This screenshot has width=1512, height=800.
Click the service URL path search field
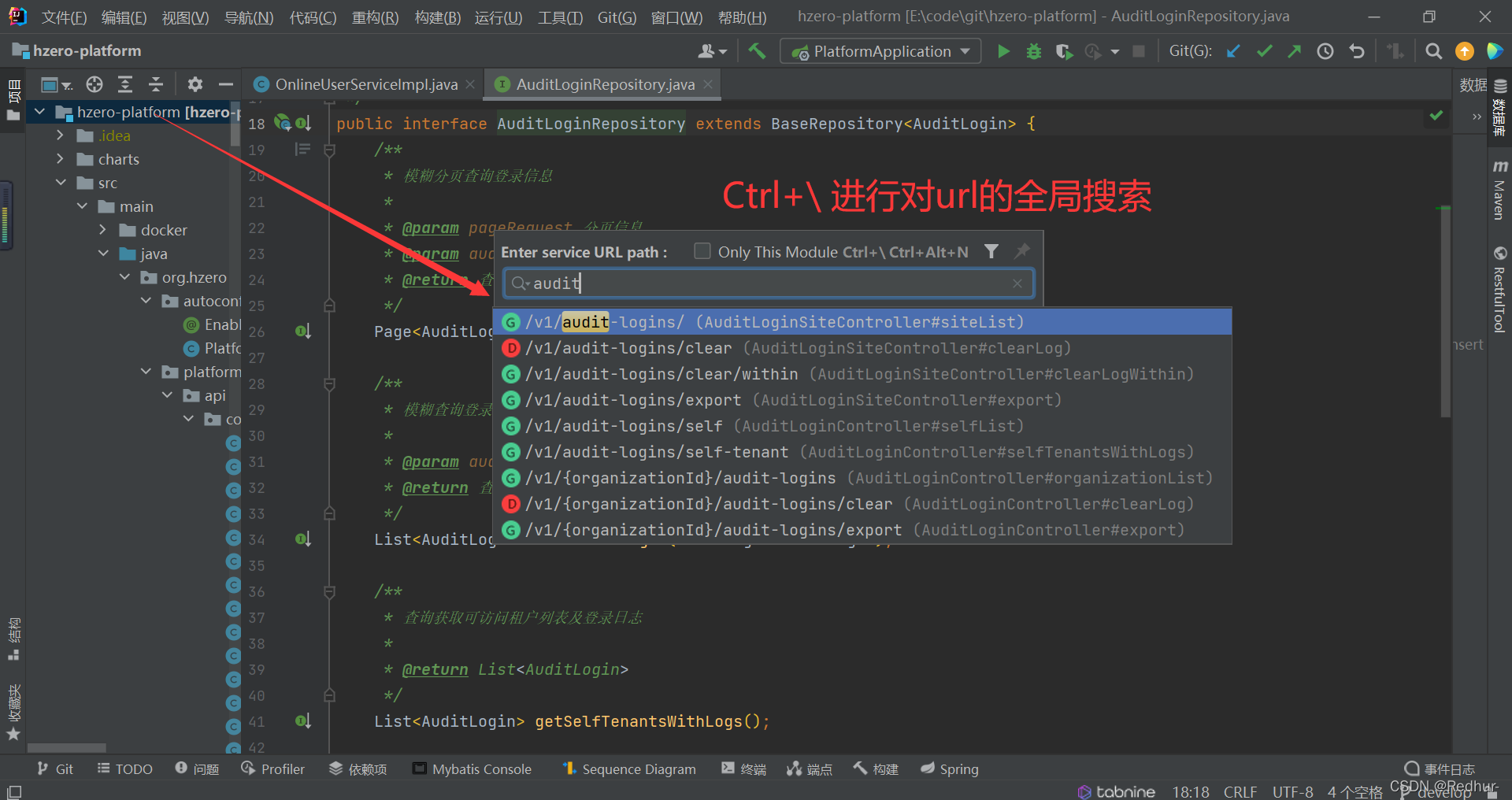tap(769, 283)
